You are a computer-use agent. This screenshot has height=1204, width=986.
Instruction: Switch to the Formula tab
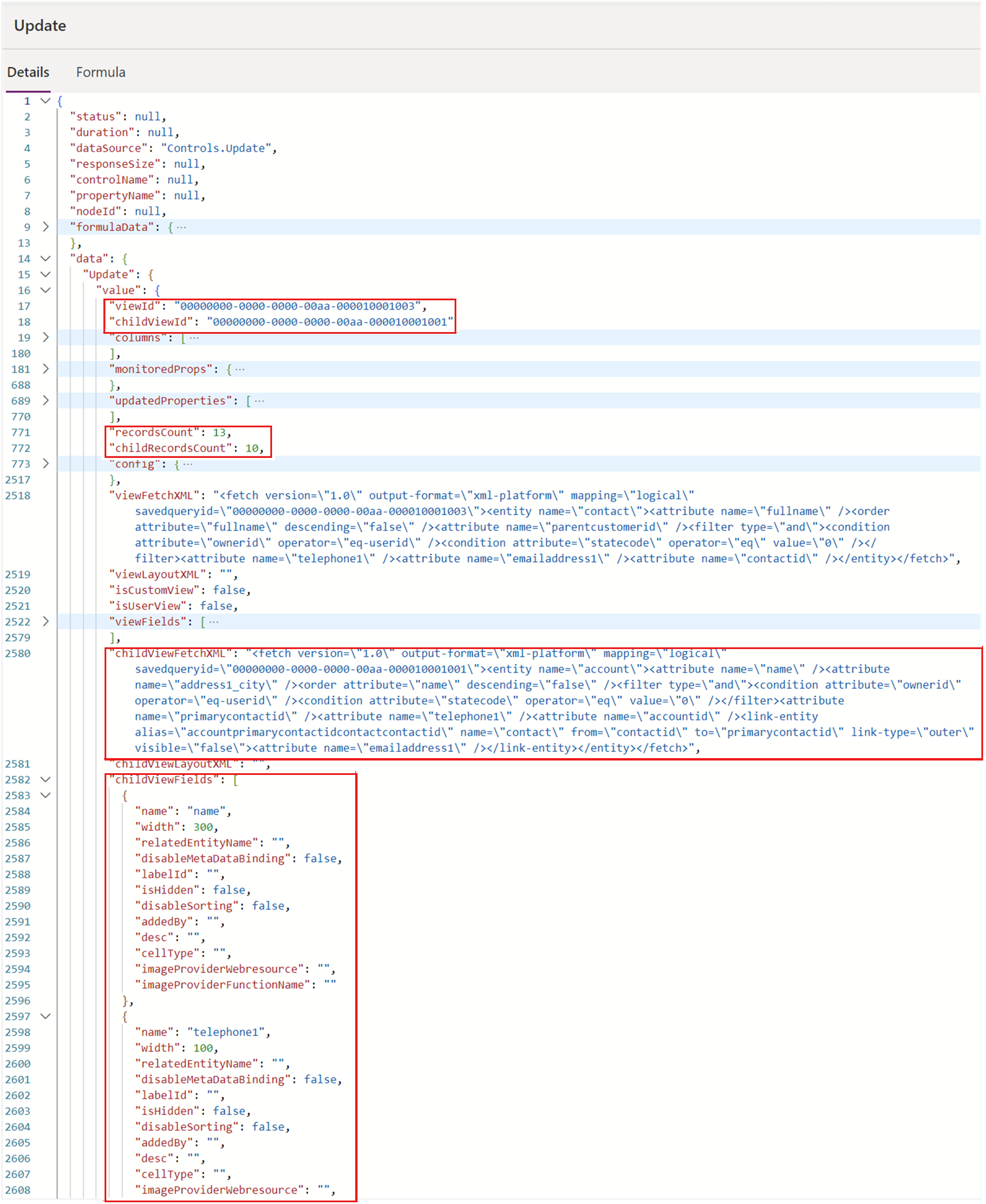pyautogui.click(x=101, y=72)
